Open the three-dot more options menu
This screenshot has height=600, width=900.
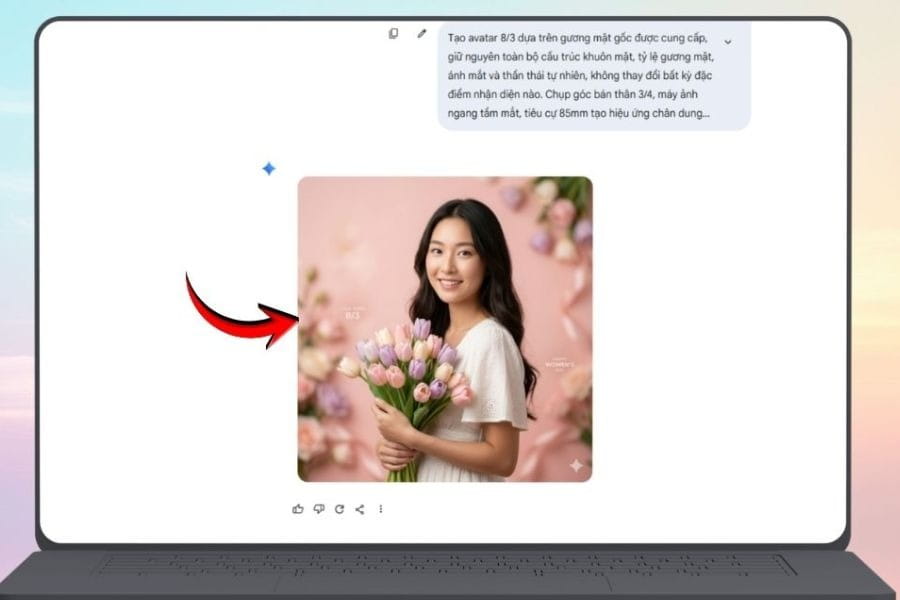[381, 509]
